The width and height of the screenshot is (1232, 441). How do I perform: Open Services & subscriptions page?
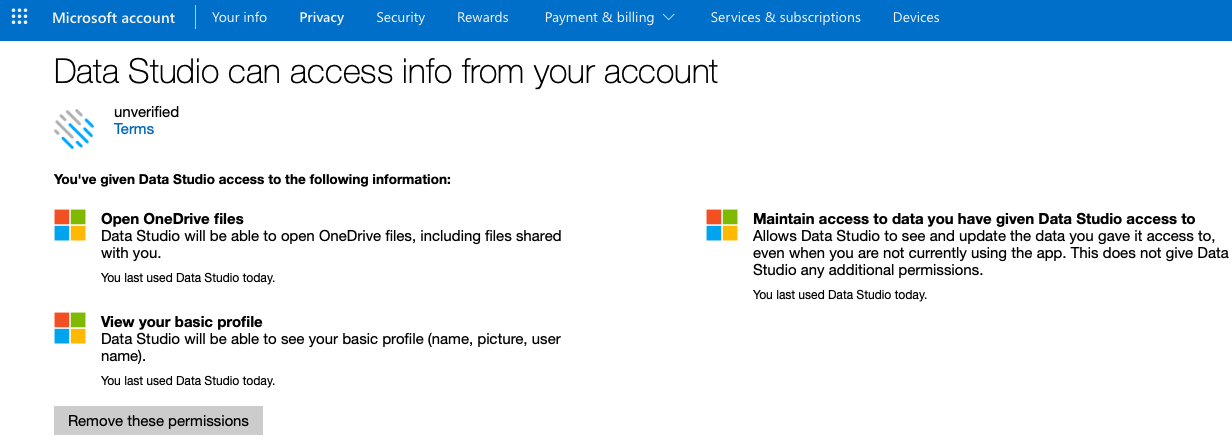[785, 17]
